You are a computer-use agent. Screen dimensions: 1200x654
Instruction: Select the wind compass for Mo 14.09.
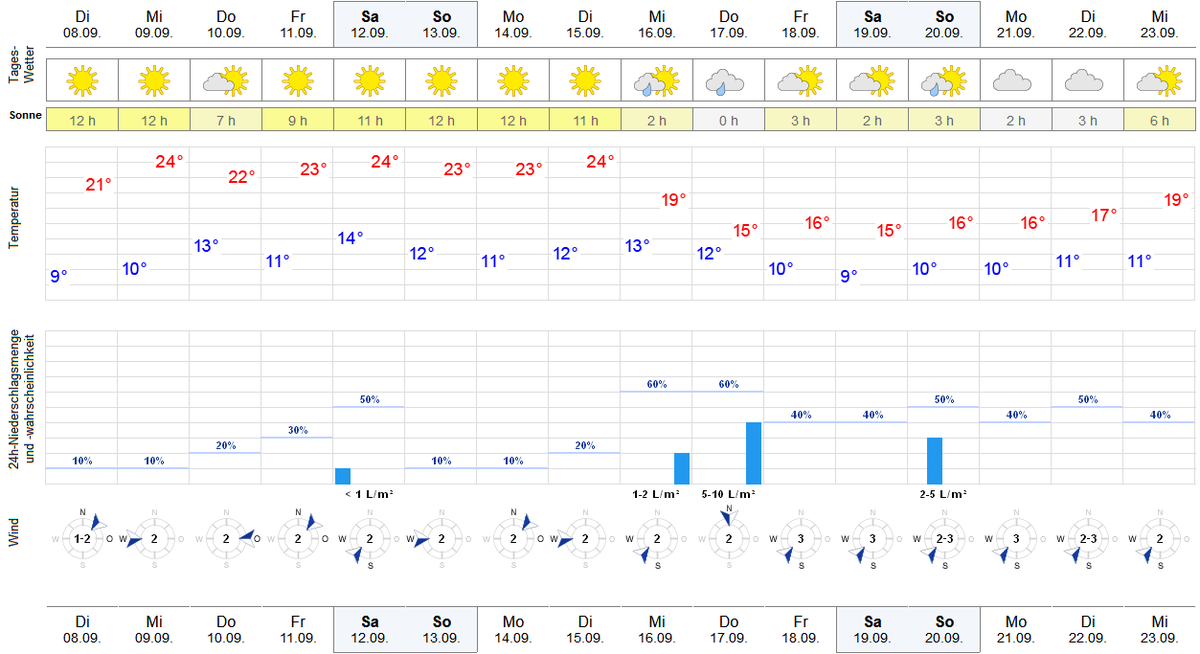point(513,539)
